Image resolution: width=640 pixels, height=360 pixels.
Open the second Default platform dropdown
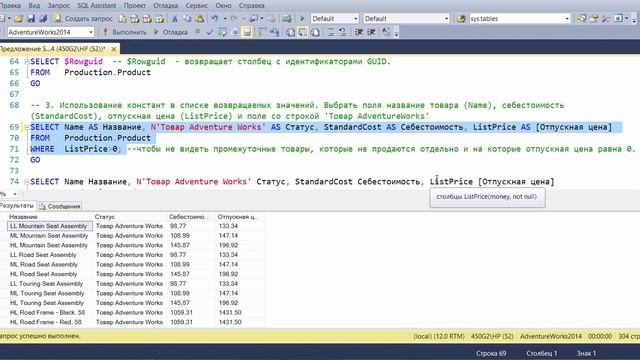click(446, 19)
